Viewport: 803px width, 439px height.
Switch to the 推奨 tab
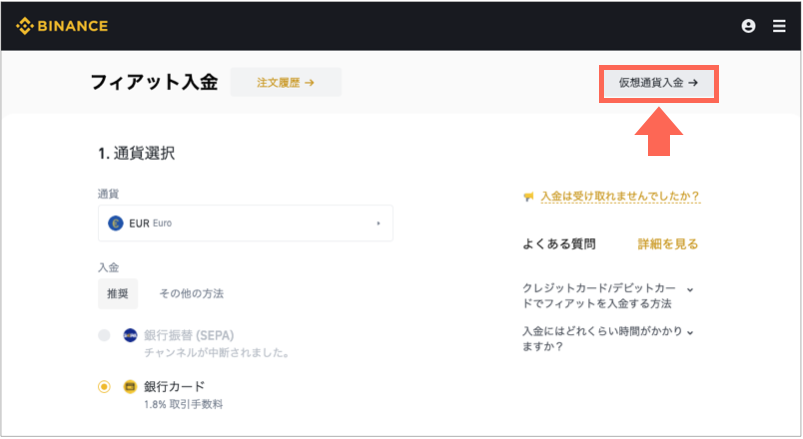[118, 294]
